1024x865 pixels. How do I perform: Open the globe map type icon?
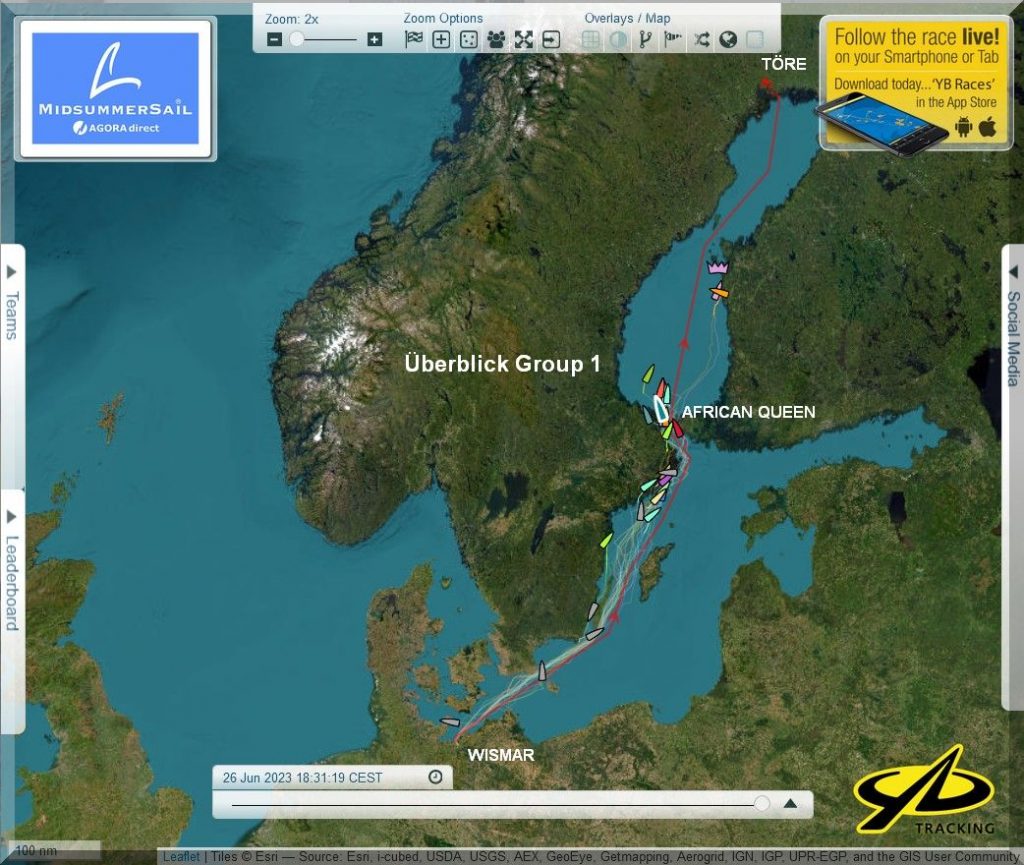(728, 40)
